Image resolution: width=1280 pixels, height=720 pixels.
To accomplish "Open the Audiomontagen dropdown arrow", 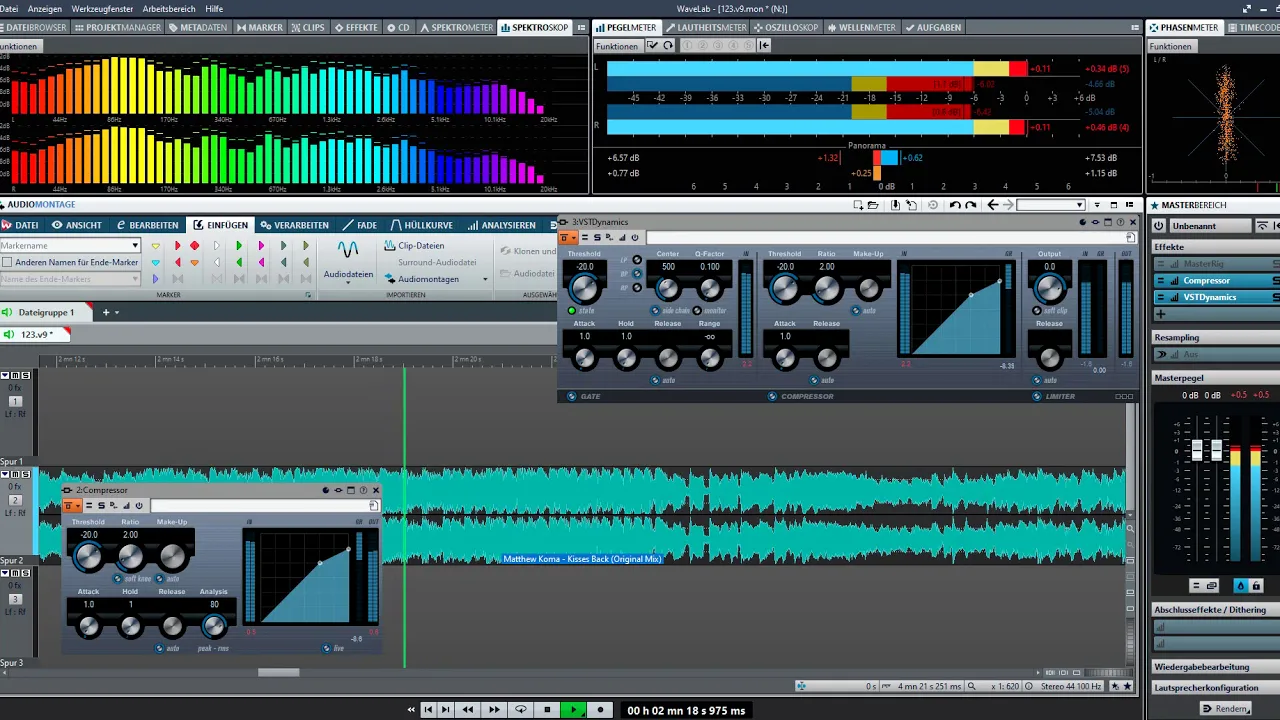I will point(486,279).
